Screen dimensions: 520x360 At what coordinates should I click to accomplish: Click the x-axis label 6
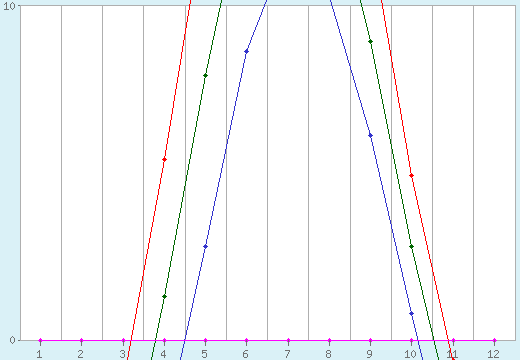(246, 354)
